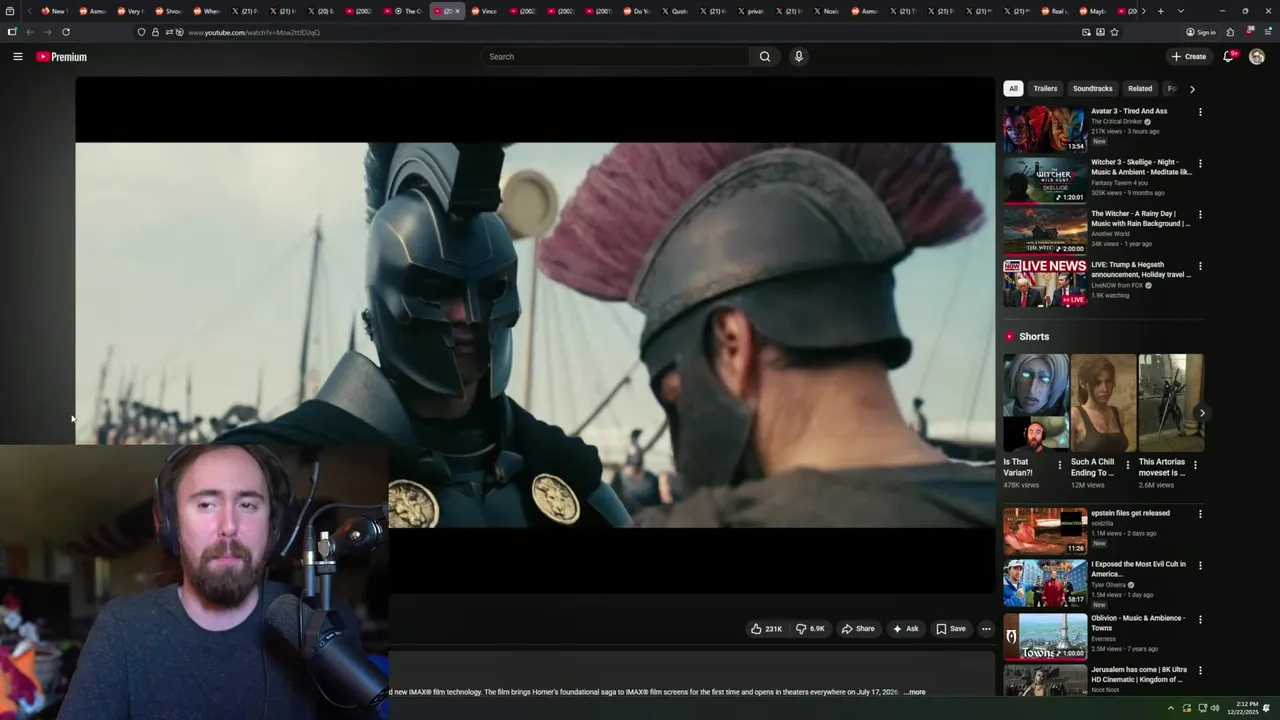Open The Witcher - A Rainy Day thumbnail
This screenshot has height=720, width=1280.
1045,231
